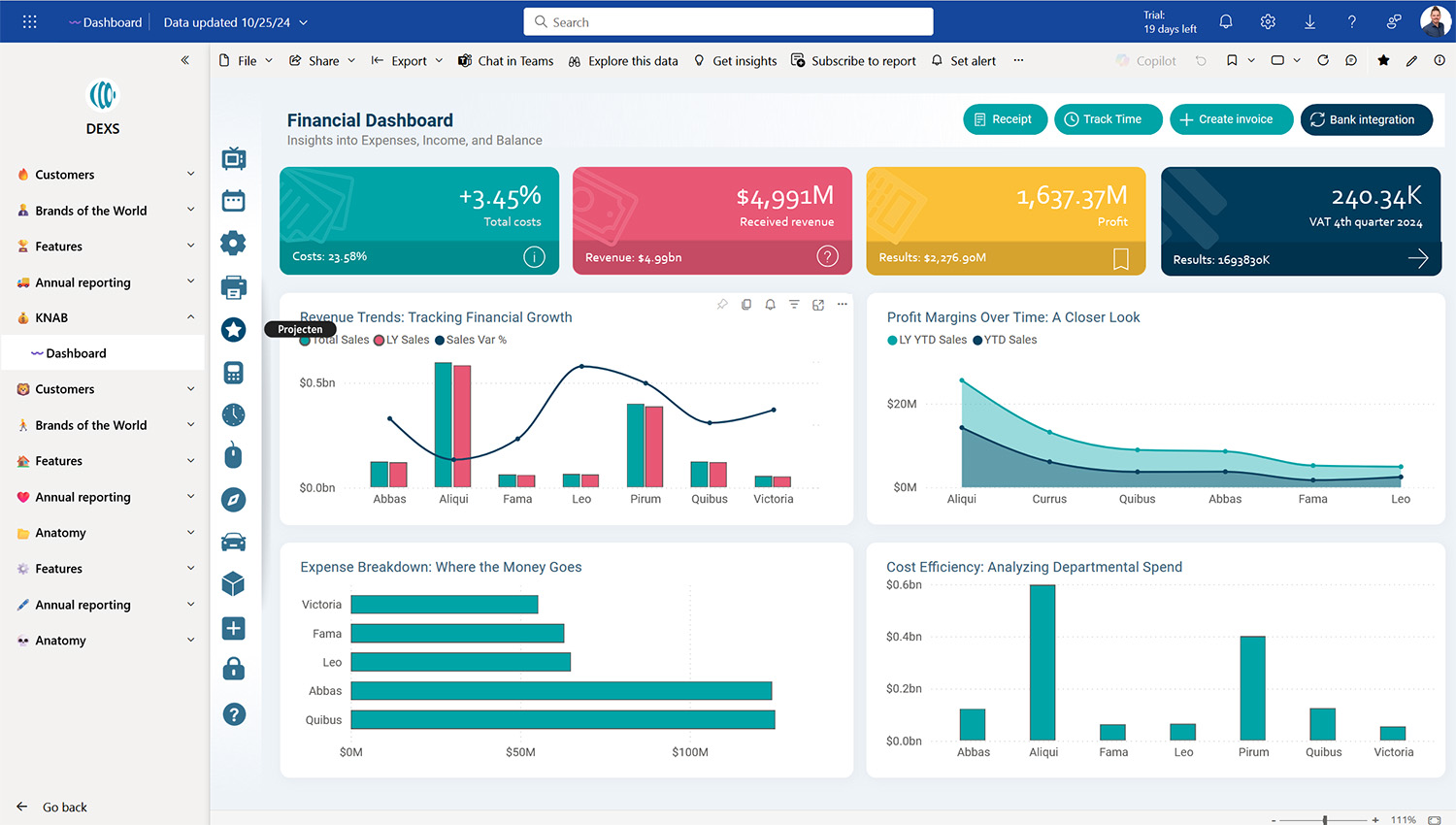Select Explore this data
The height and width of the screenshot is (825, 1456).
click(623, 60)
